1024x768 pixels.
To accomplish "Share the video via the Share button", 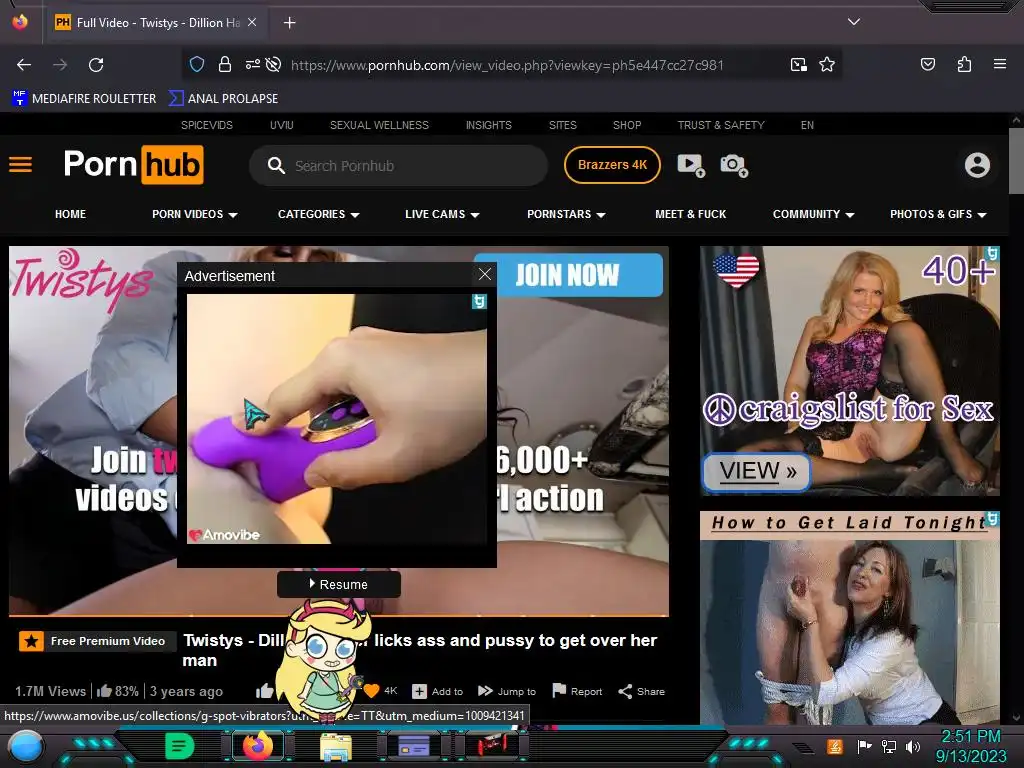I will click(641, 692).
